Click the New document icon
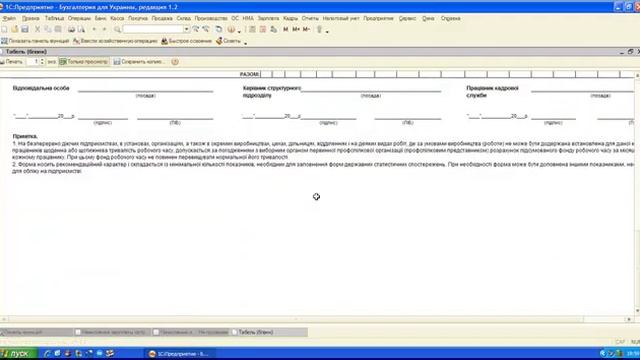 coord(4,29)
